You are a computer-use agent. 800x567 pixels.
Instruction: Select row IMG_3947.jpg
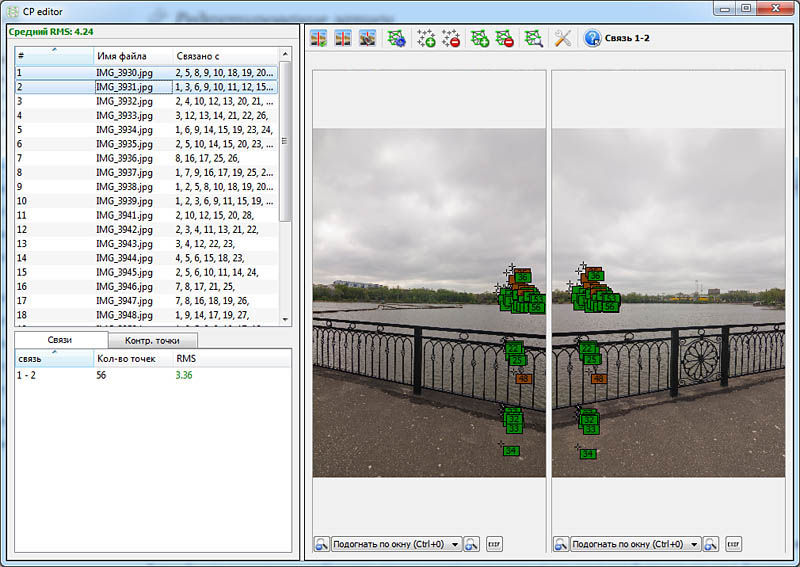click(x=147, y=301)
